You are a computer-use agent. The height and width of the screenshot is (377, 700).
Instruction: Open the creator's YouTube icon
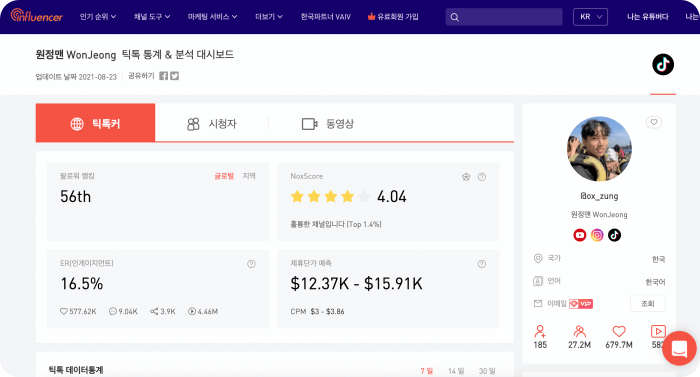tap(579, 235)
